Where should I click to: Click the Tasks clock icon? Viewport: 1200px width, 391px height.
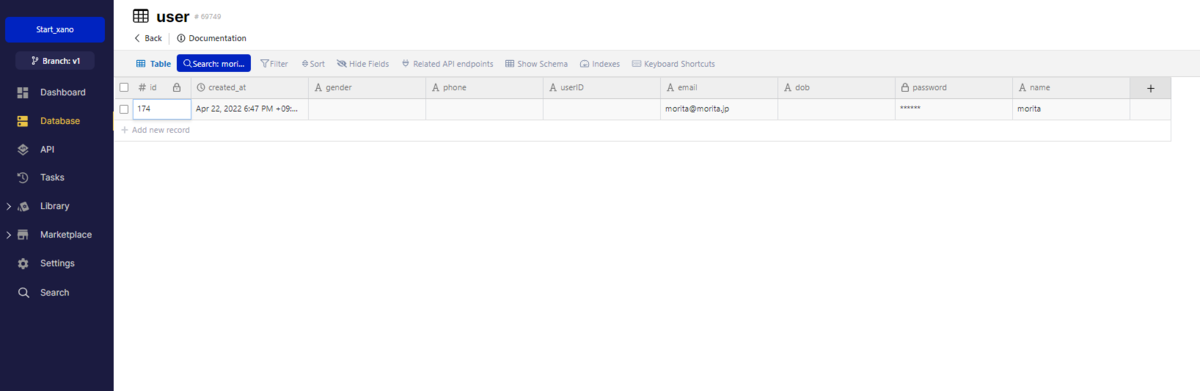23,178
